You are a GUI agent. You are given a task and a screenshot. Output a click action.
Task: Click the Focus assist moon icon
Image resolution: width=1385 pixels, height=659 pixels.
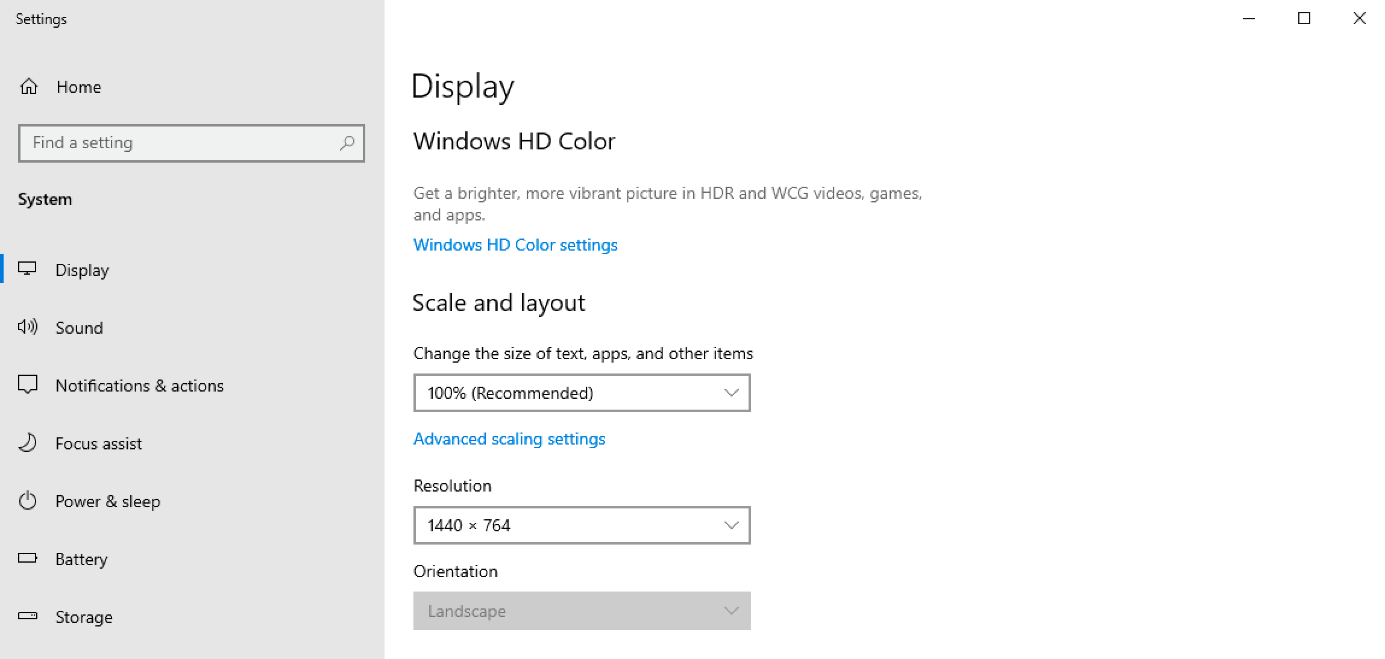[x=28, y=443]
